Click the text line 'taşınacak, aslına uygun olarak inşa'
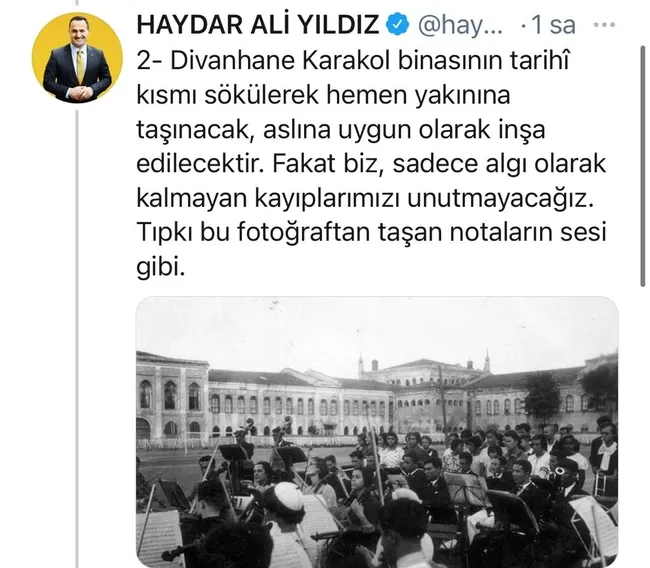Viewport: 650px width, 568px height. pyautogui.click(x=341, y=130)
